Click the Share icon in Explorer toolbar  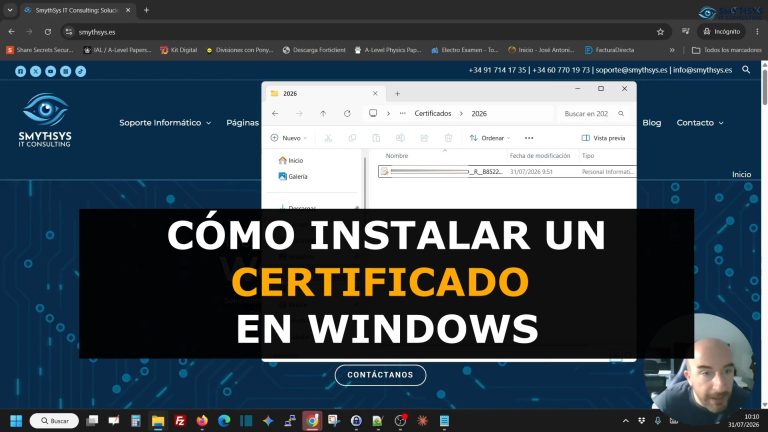(424, 138)
